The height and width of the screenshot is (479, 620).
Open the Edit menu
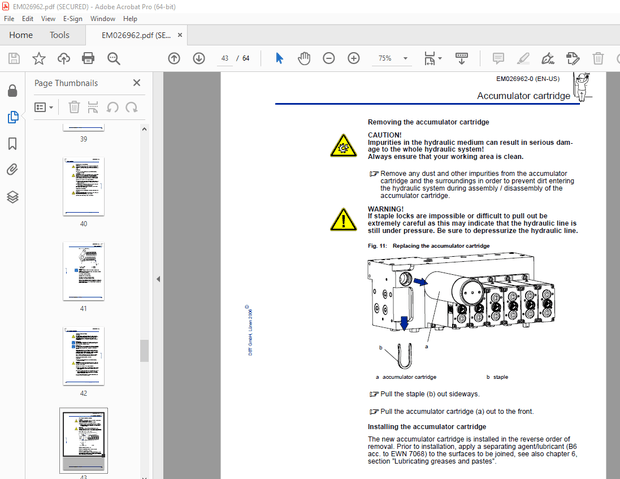pyautogui.click(x=27, y=19)
